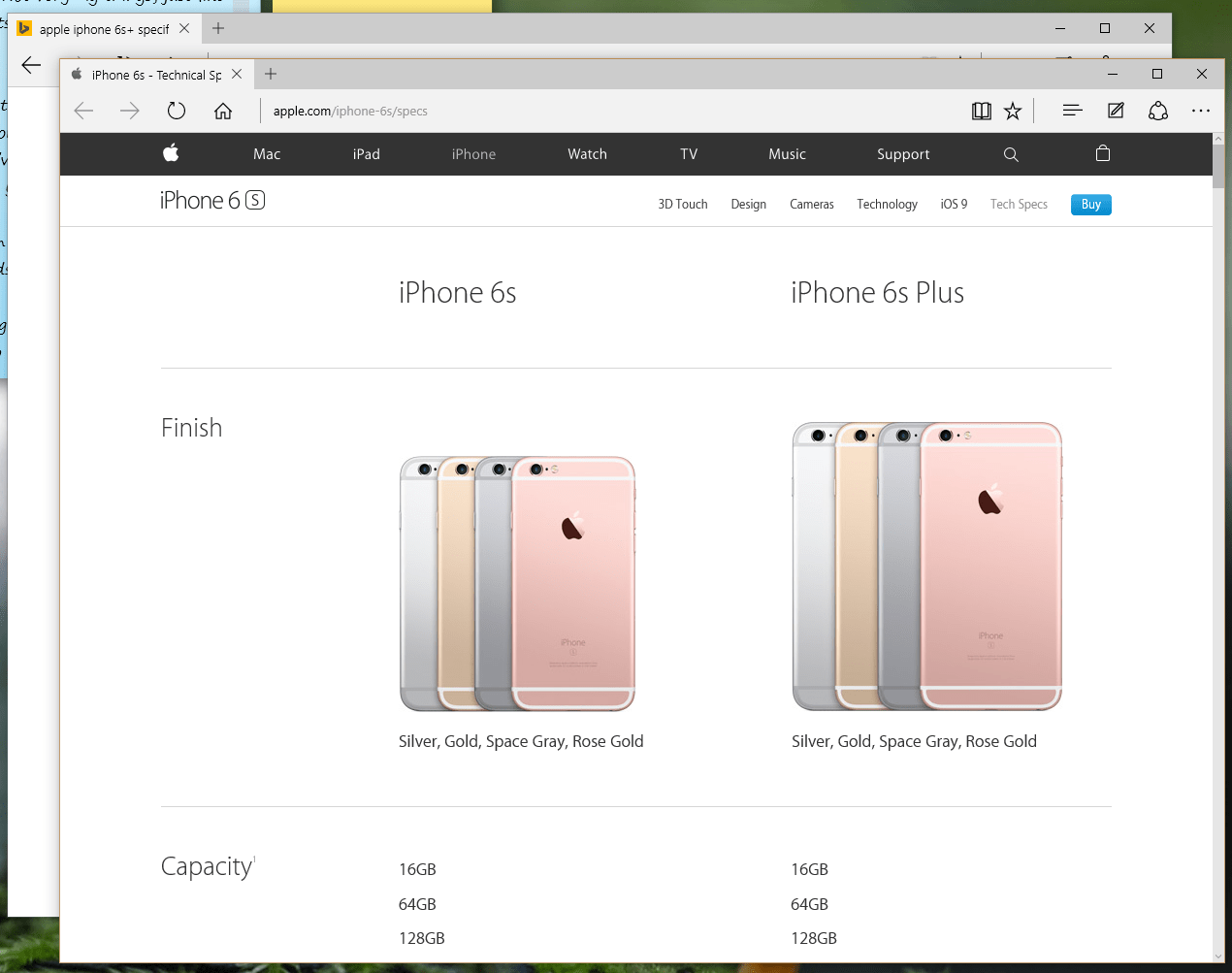
Task: Click 64GB under iPhone 6s Plus
Action: [x=809, y=904]
